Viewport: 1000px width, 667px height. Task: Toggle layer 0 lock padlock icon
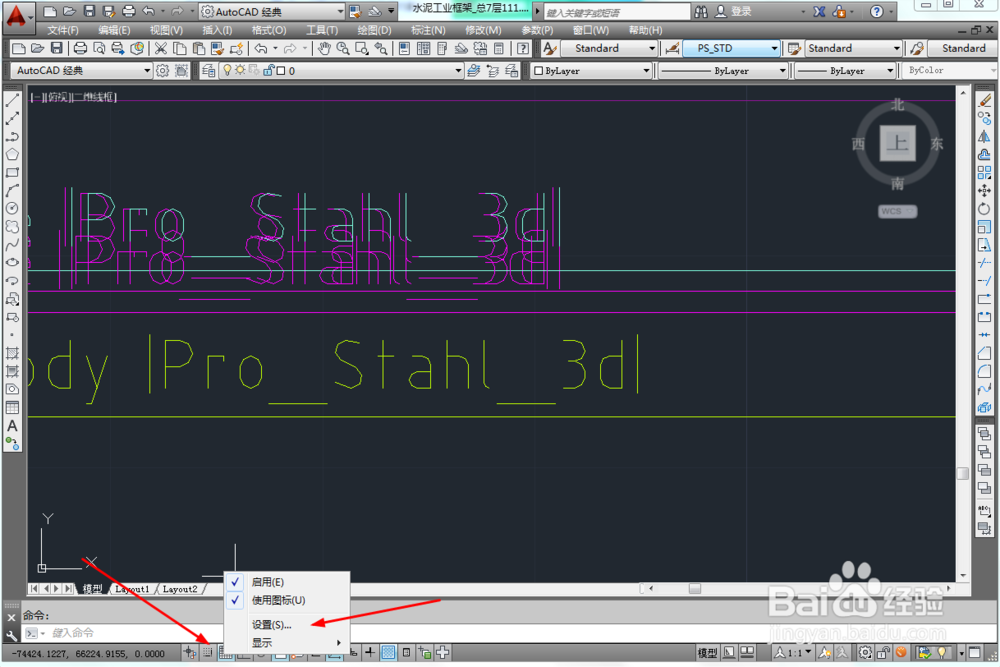[x=268, y=71]
